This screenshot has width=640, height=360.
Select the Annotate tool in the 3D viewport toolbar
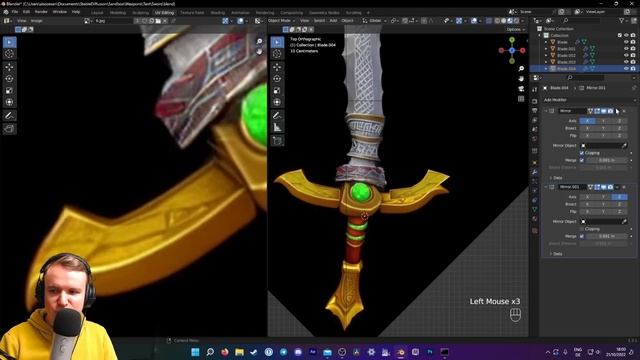pos(277,116)
